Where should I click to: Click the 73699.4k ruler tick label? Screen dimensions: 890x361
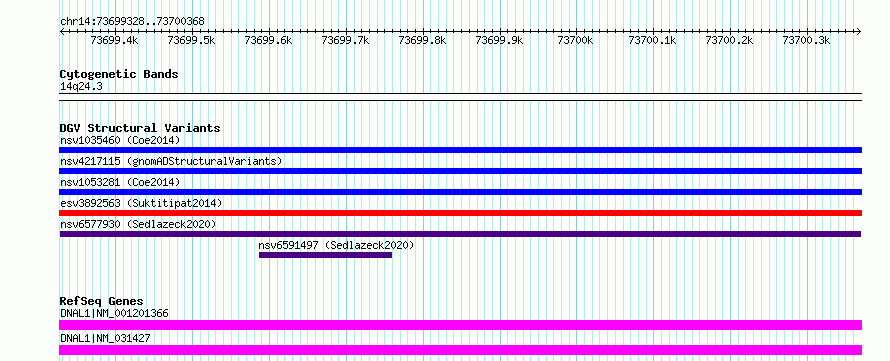pyautogui.click(x=115, y=40)
